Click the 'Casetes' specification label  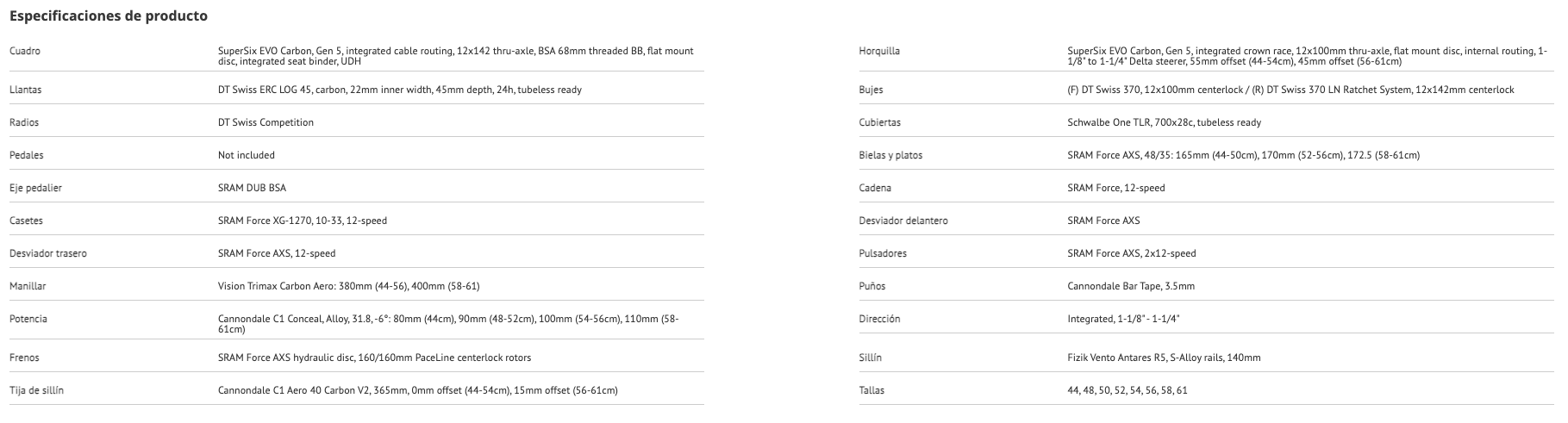[26, 221]
